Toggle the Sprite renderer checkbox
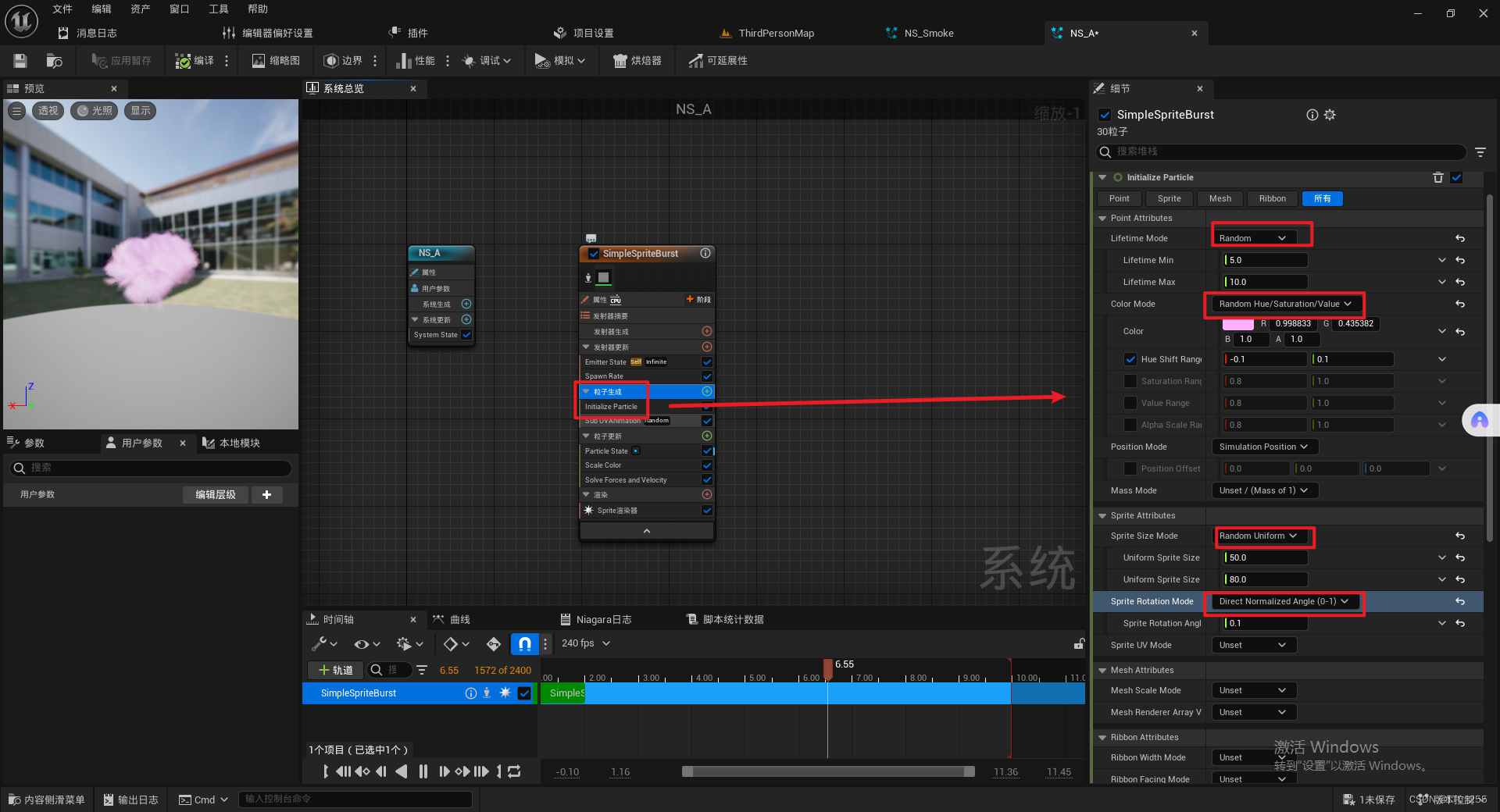The width and height of the screenshot is (1500, 812). (707, 511)
